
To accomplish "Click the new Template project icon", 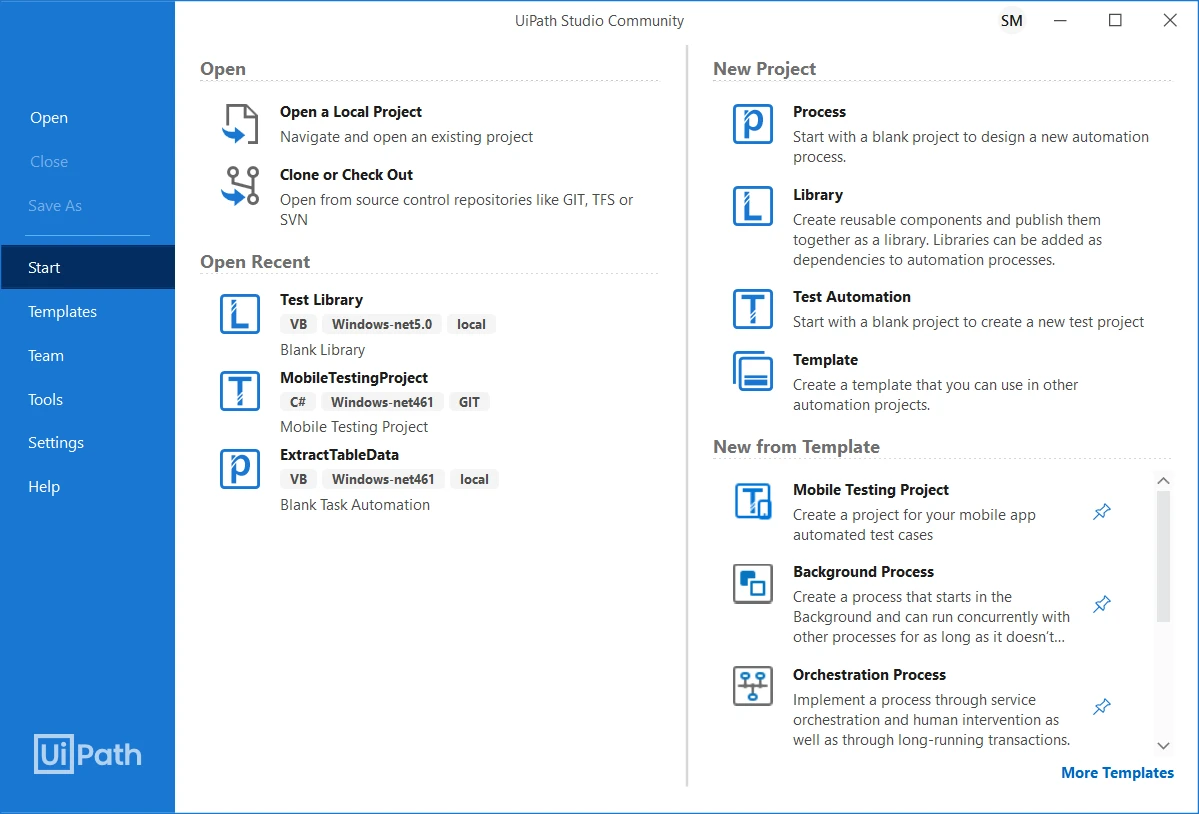I will [752, 371].
